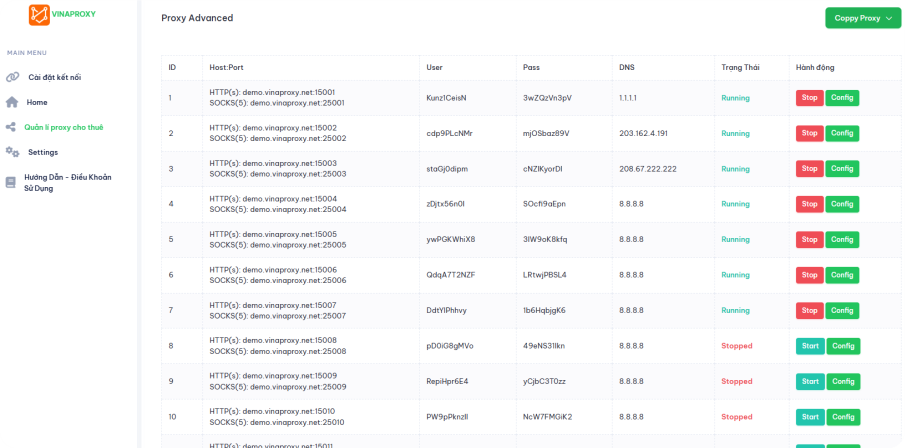
Task: Click the Trạng Thái column header
Action: 741,68
